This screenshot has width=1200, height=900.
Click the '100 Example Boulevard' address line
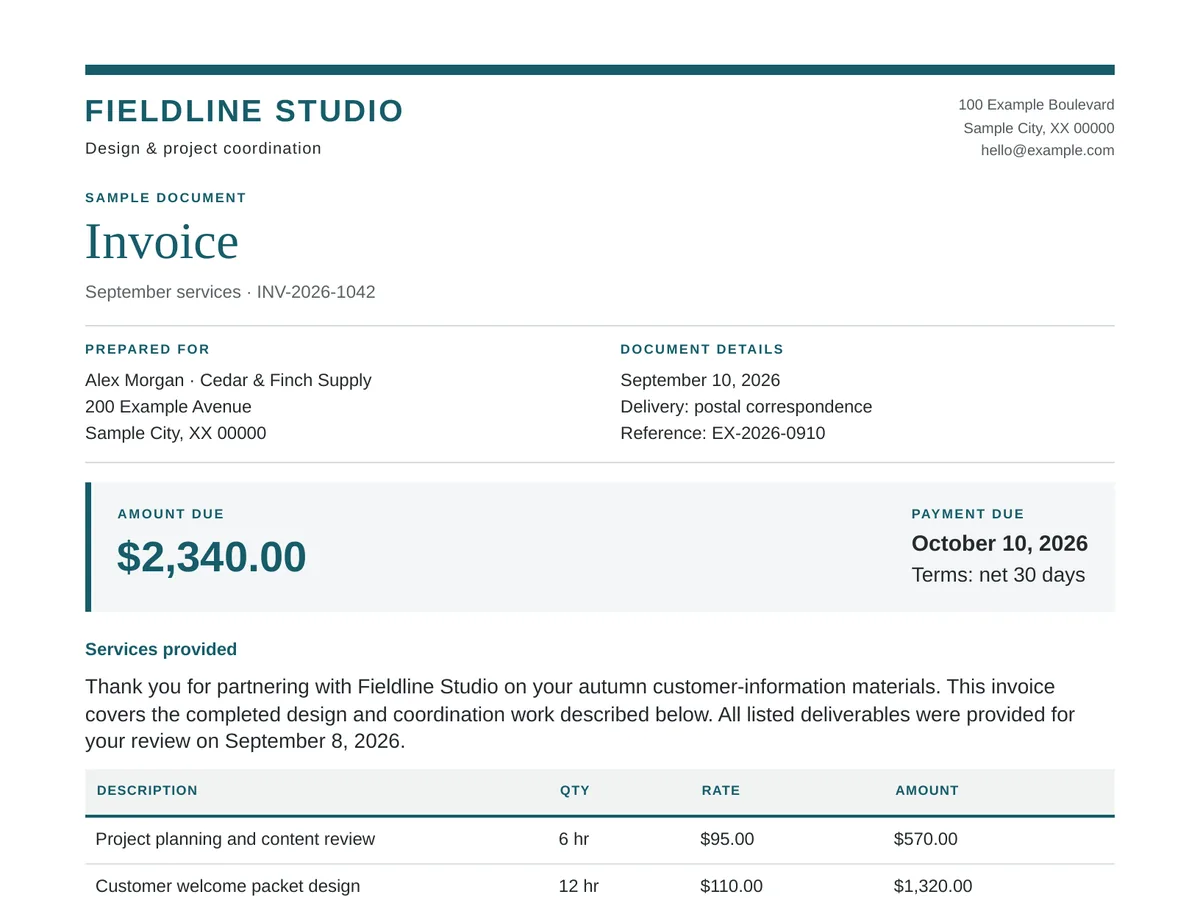pos(1036,105)
